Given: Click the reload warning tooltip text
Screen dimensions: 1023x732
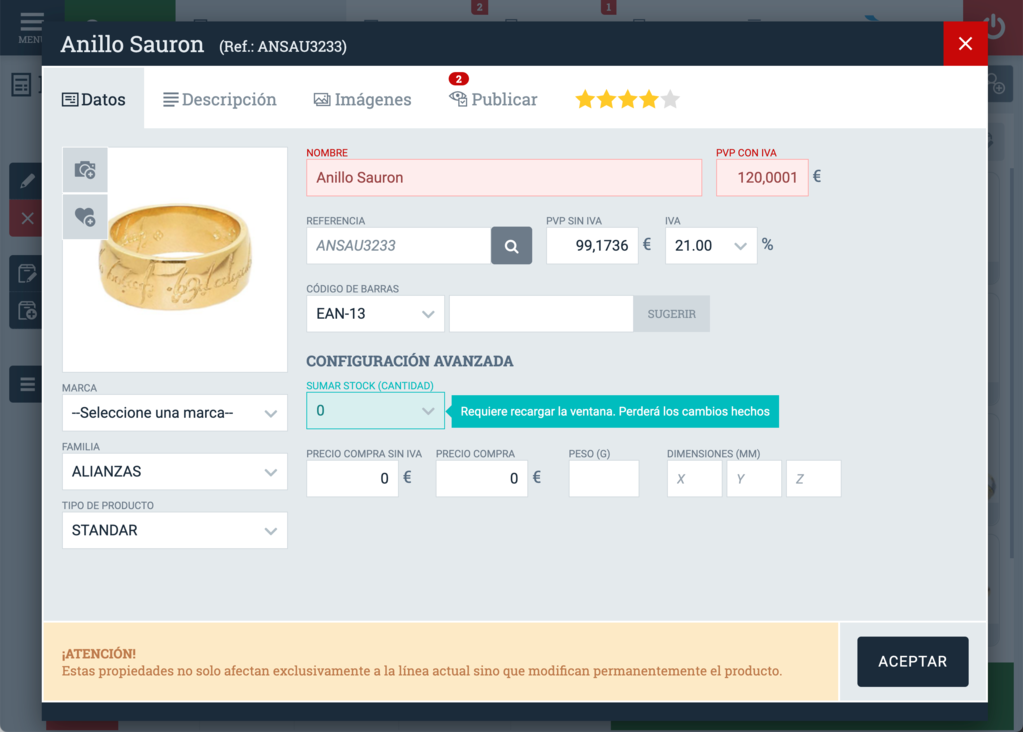Looking at the screenshot, I should (x=615, y=412).
